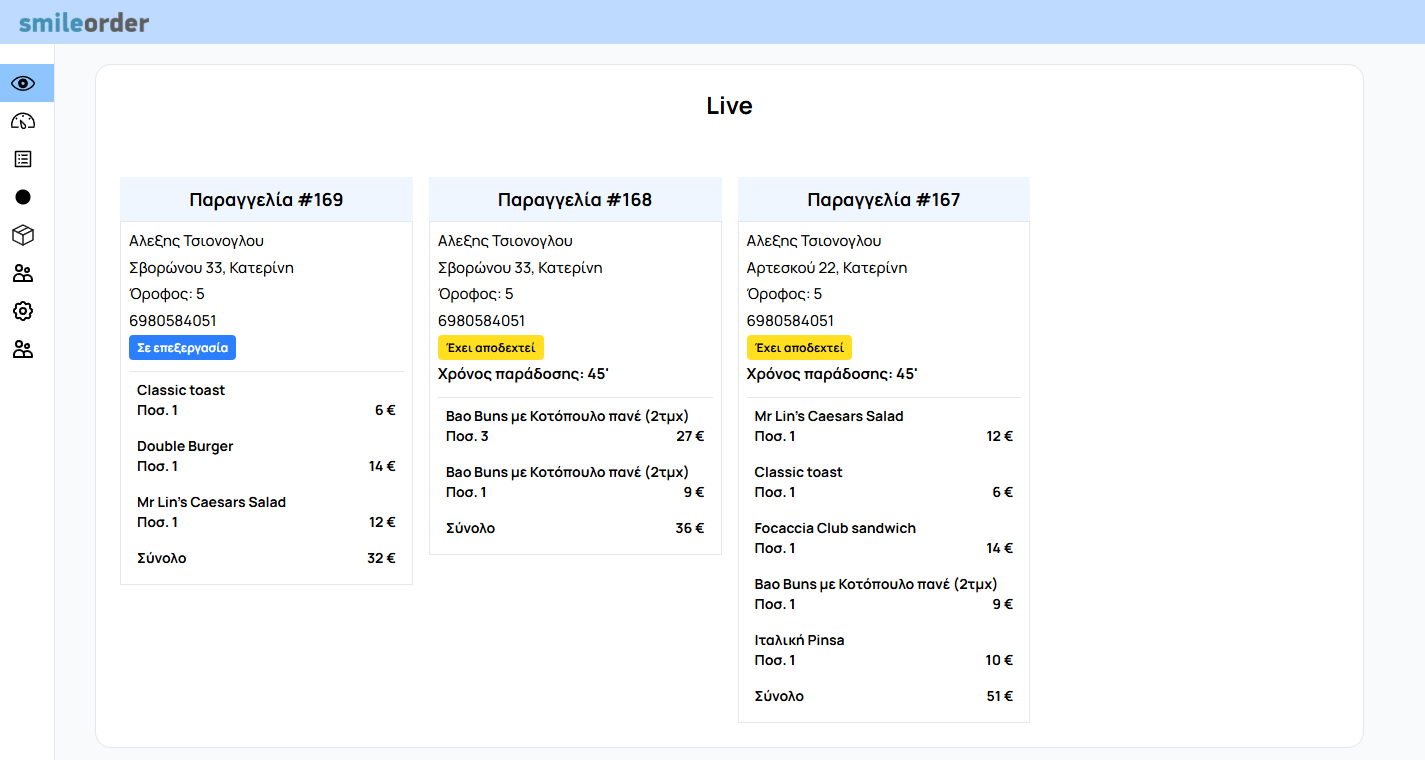Select Double Burger item in order #169
Viewport: 1425px width, 760px height.
[x=185, y=446]
